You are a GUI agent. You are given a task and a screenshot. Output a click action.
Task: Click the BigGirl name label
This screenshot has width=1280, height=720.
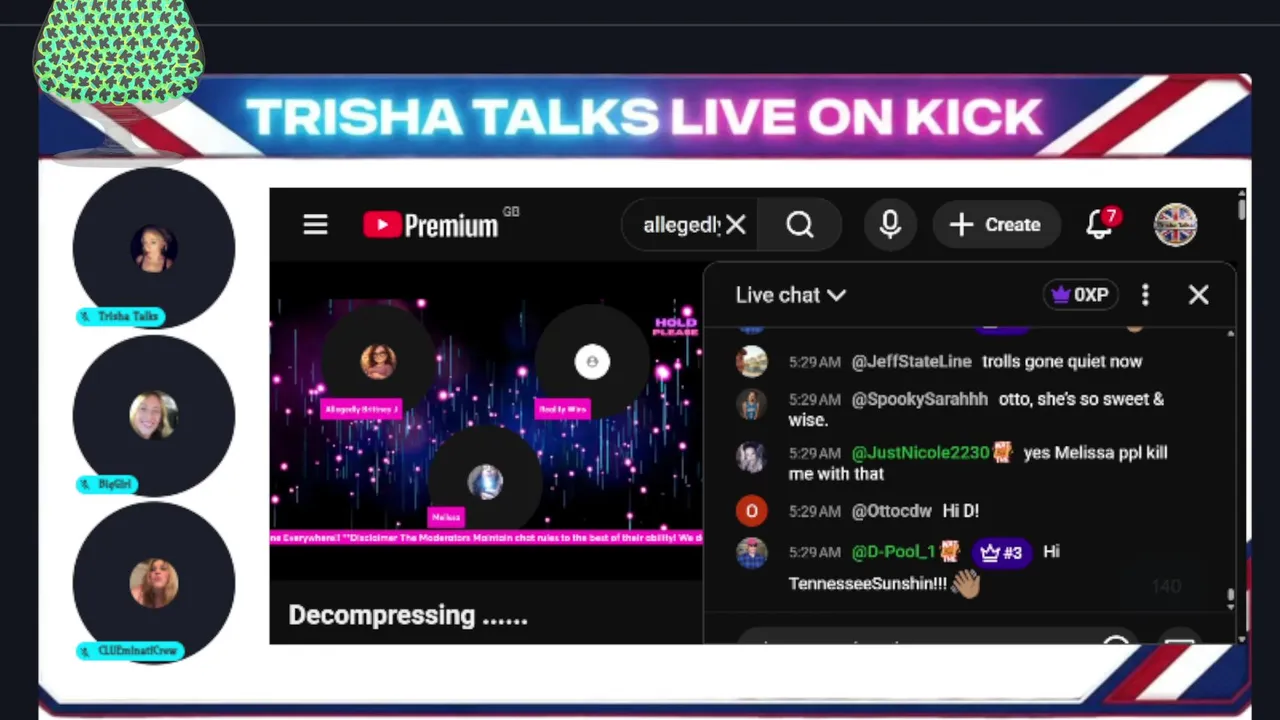click(107, 484)
